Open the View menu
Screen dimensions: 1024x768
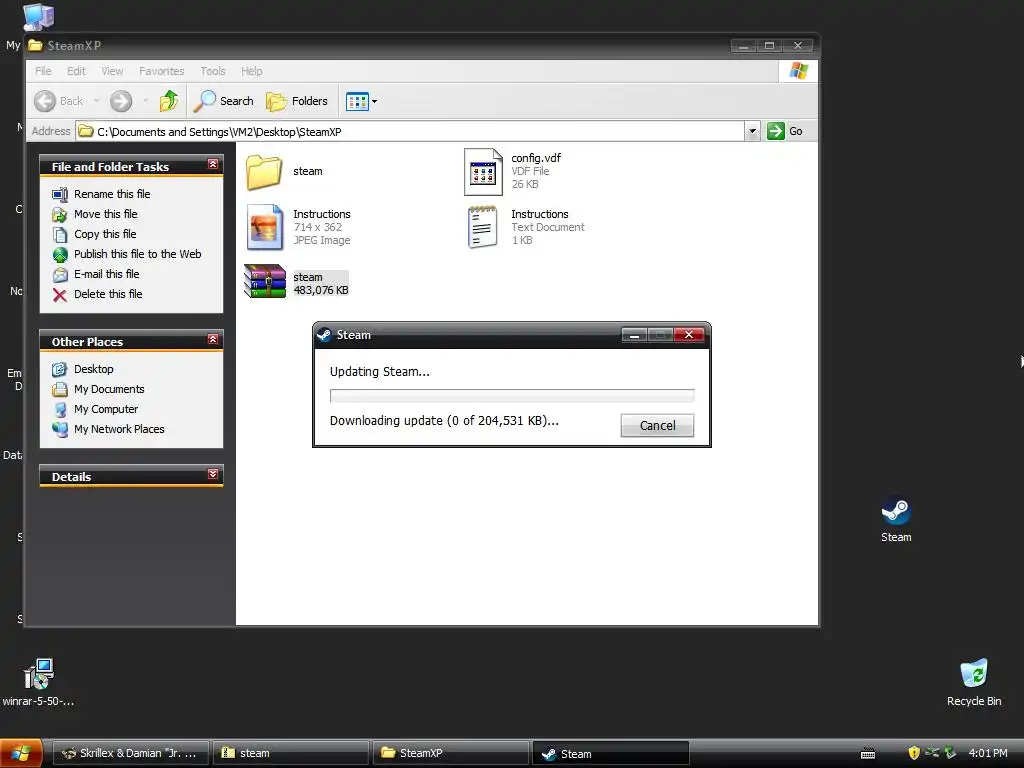click(x=112, y=71)
